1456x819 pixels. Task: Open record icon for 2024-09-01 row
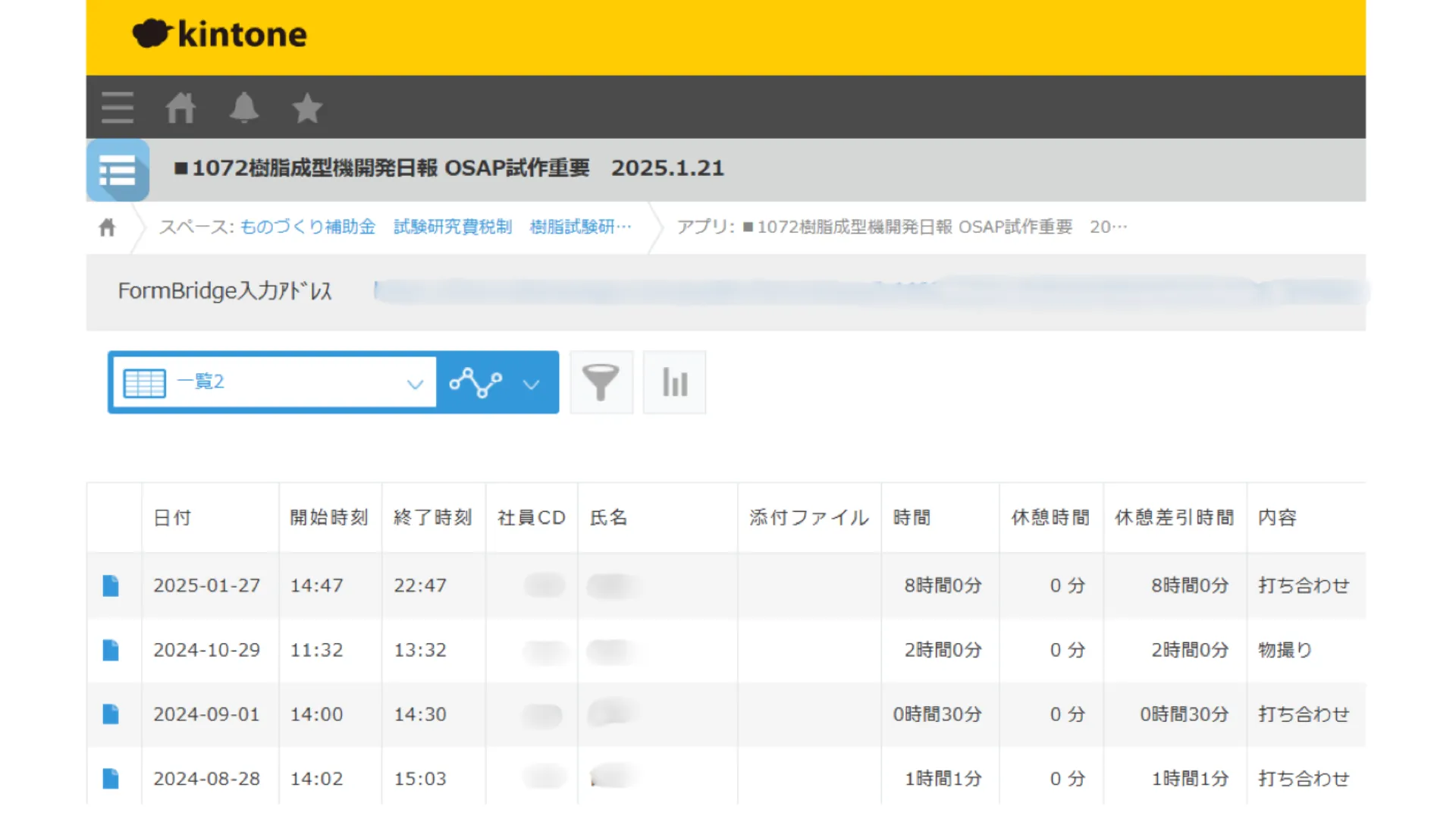point(111,714)
